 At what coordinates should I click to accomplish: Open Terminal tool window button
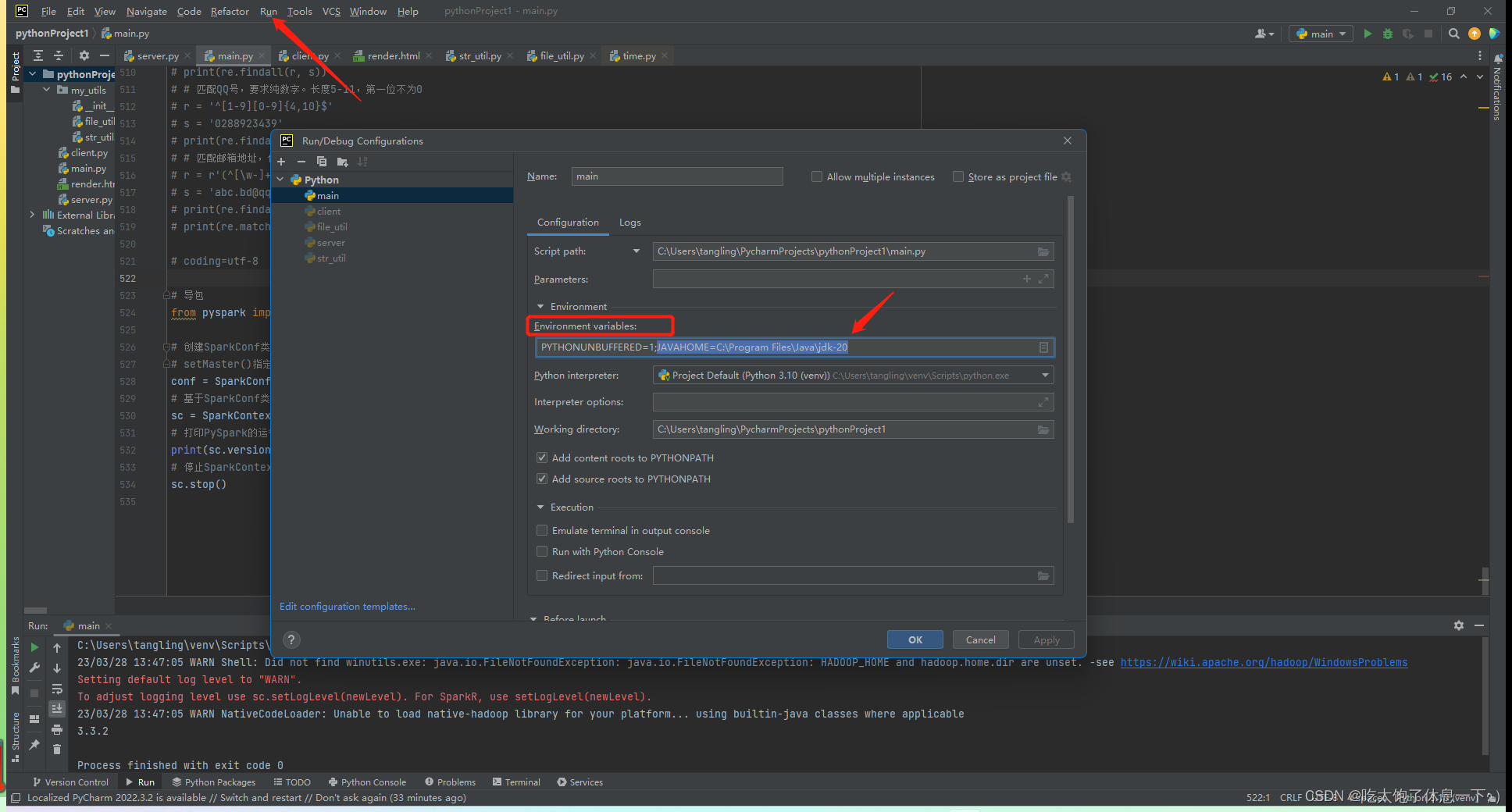pos(517,782)
